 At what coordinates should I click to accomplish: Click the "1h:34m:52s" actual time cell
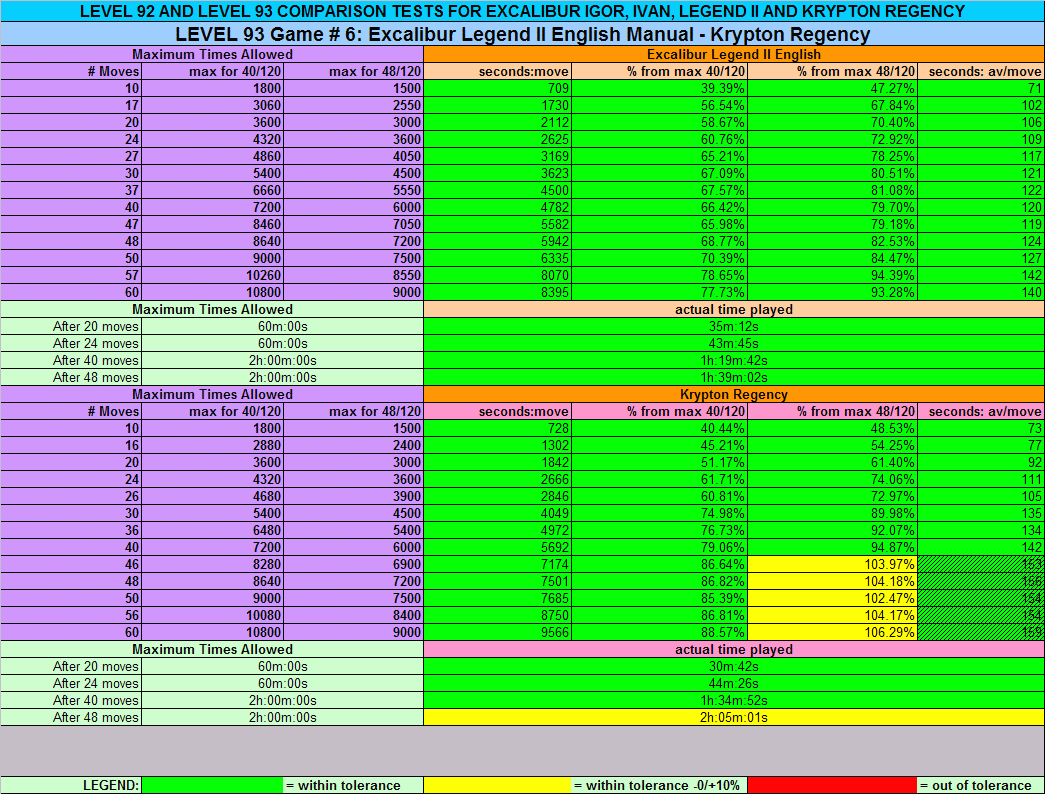point(734,701)
